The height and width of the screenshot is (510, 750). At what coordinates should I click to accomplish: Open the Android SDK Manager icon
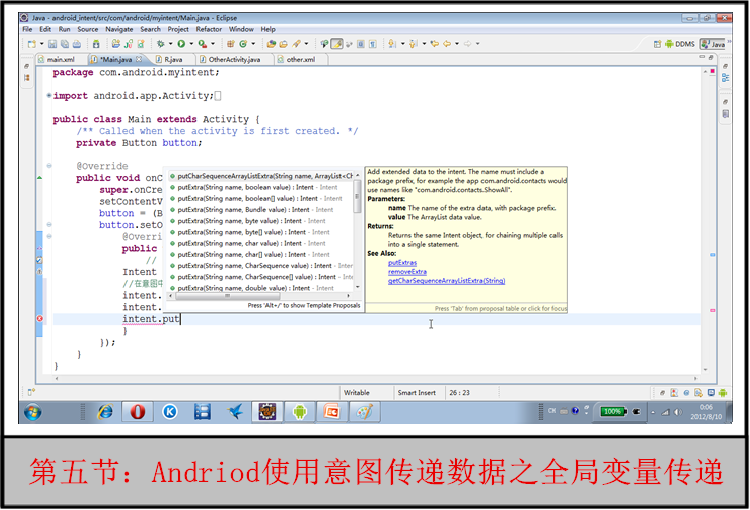click(96, 44)
